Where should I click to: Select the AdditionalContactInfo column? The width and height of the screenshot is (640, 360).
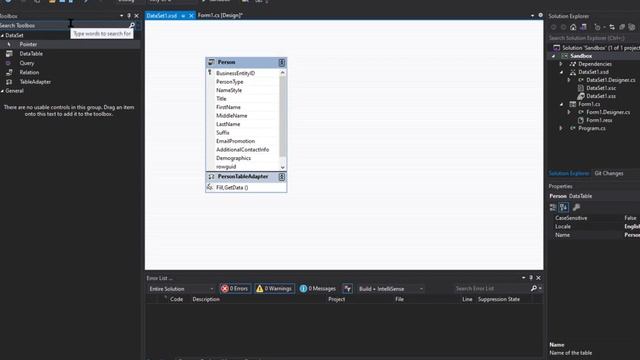pyautogui.click(x=242, y=149)
